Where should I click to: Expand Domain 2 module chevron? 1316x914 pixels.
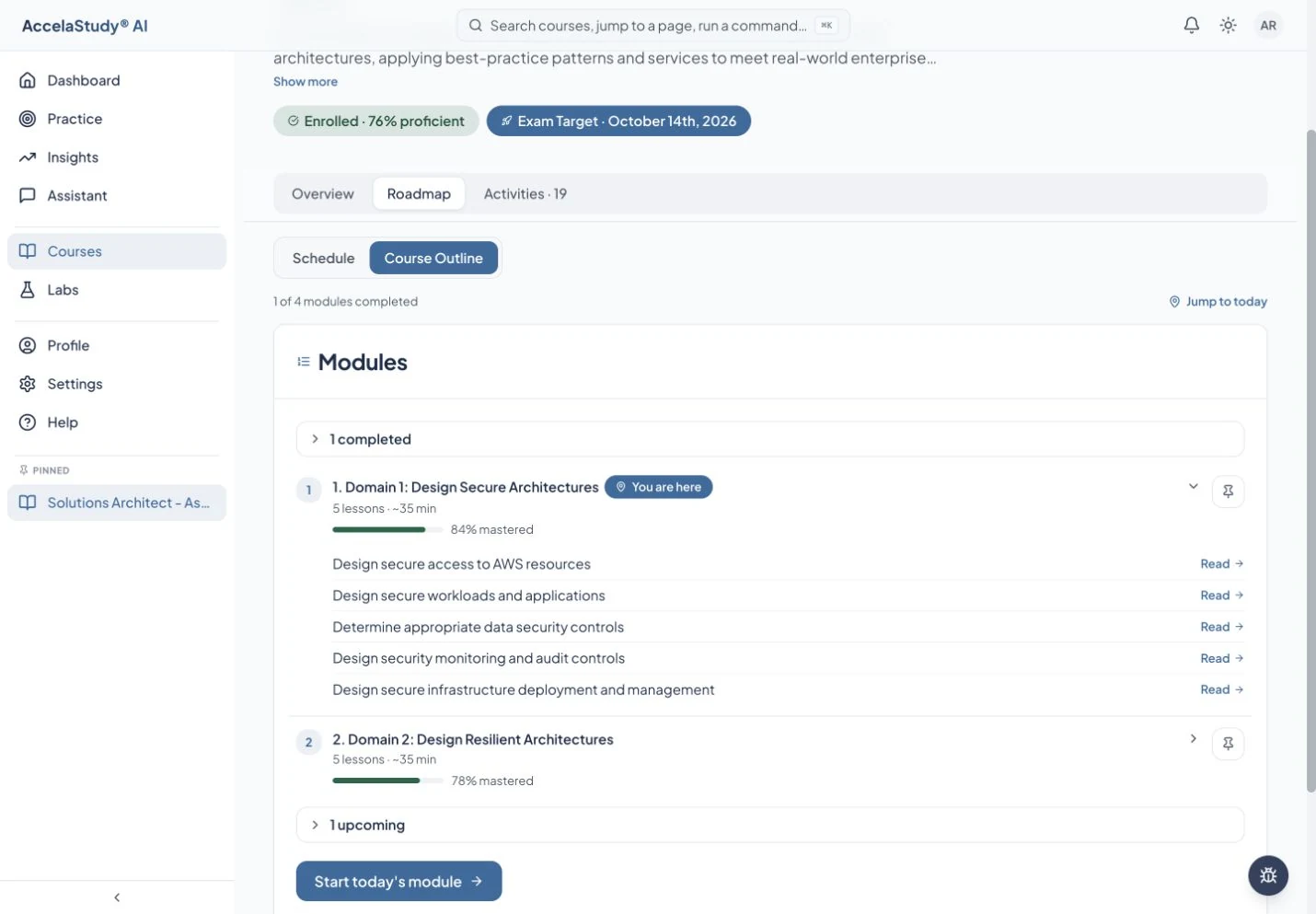coord(1193,739)
